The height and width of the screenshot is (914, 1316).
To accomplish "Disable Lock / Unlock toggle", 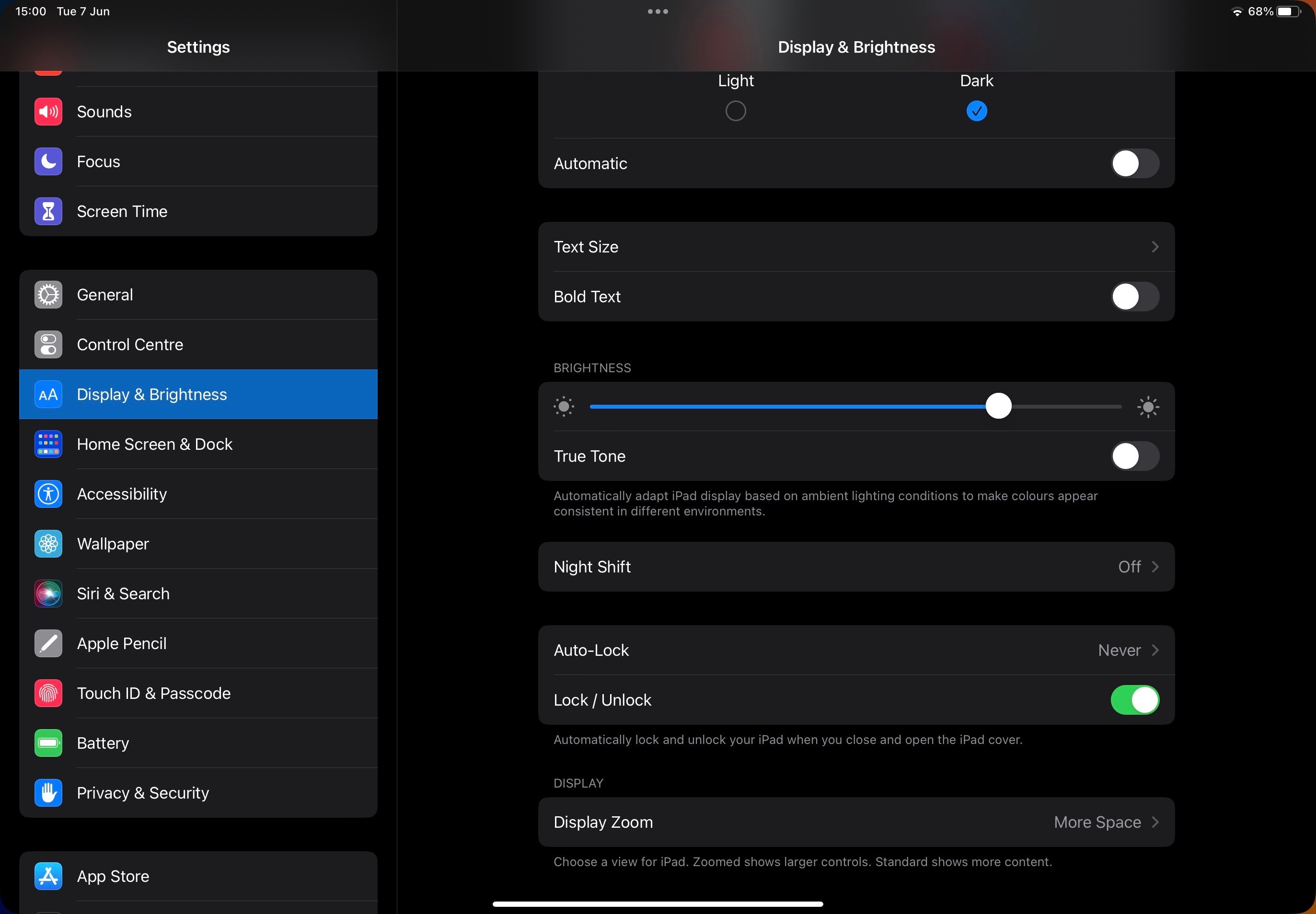I will 1135,700.
